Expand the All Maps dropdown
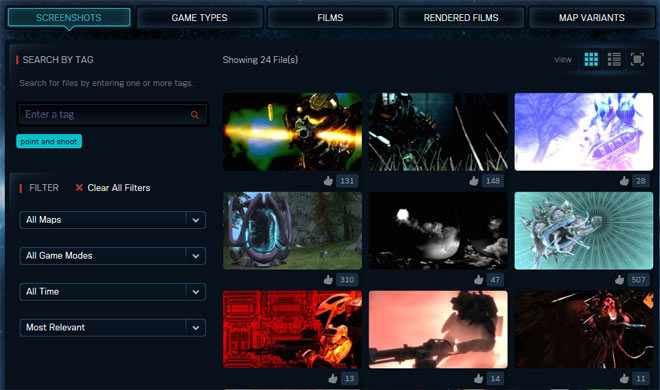 [112, 220]
